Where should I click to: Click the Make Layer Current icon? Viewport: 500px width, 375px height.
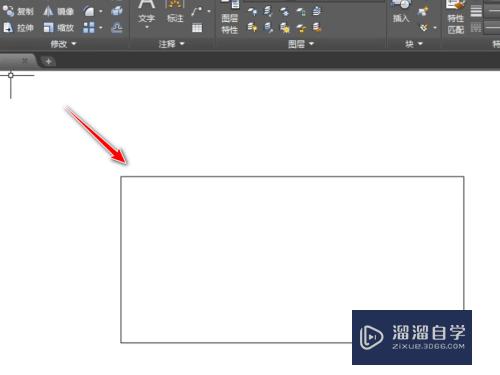click(317, 12)
